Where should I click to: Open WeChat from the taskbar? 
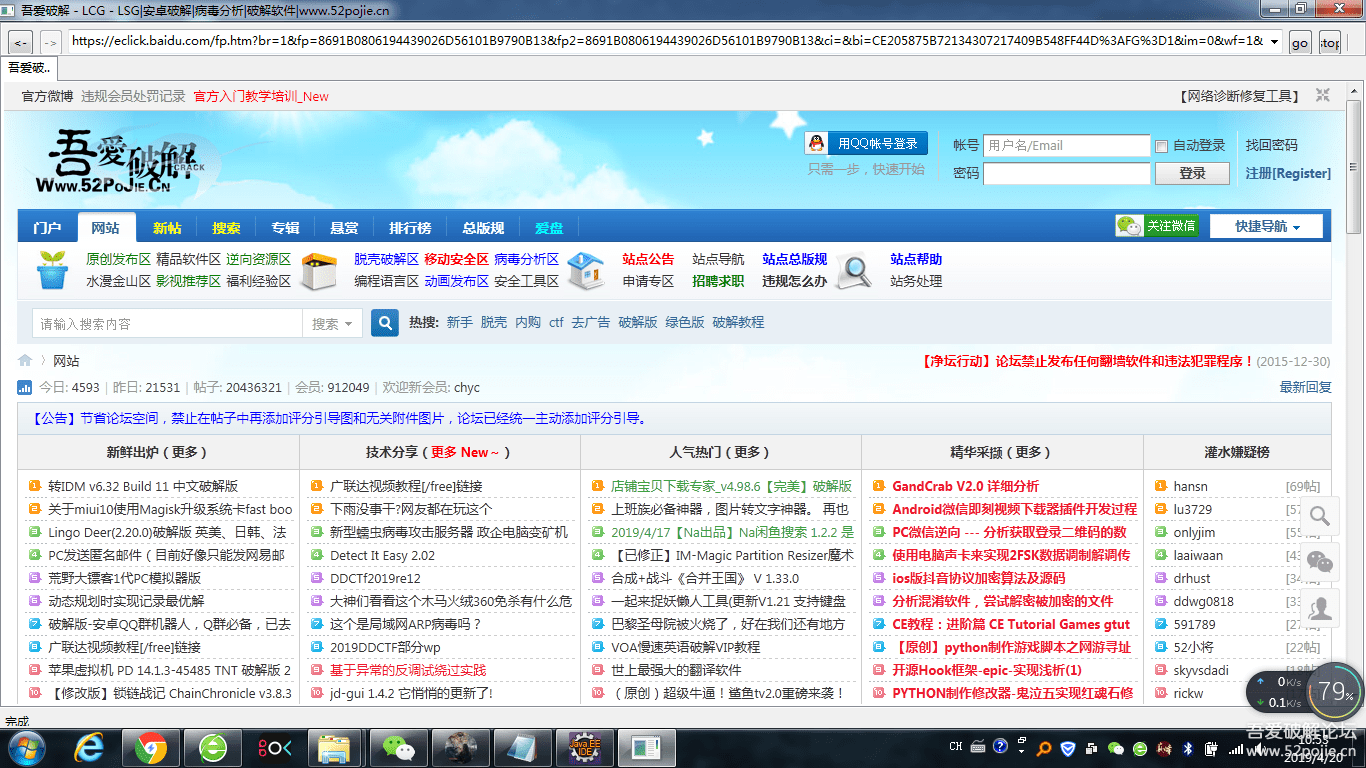397,748
